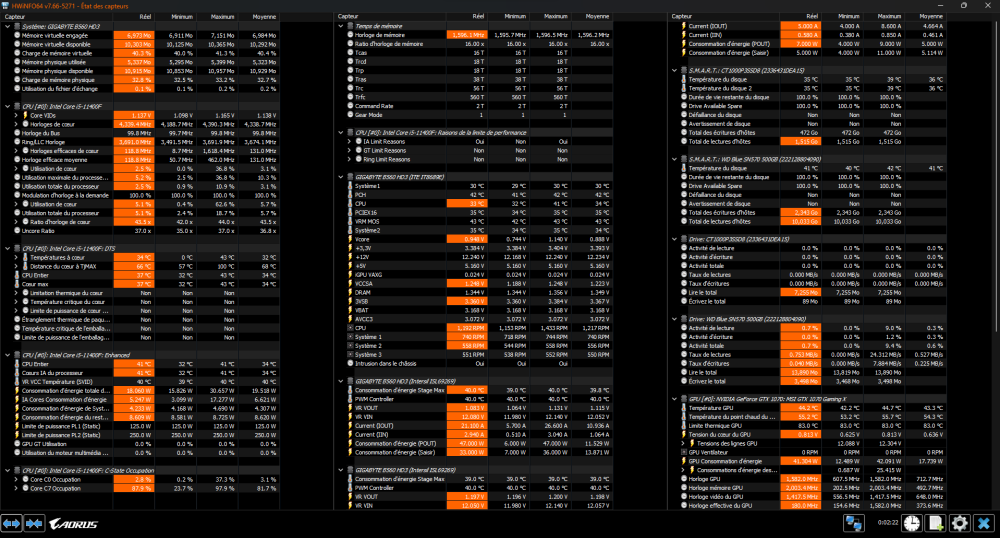Click the blue X close sensors icon
Screen dimensions: 1000x538
(x=984, y=523)
